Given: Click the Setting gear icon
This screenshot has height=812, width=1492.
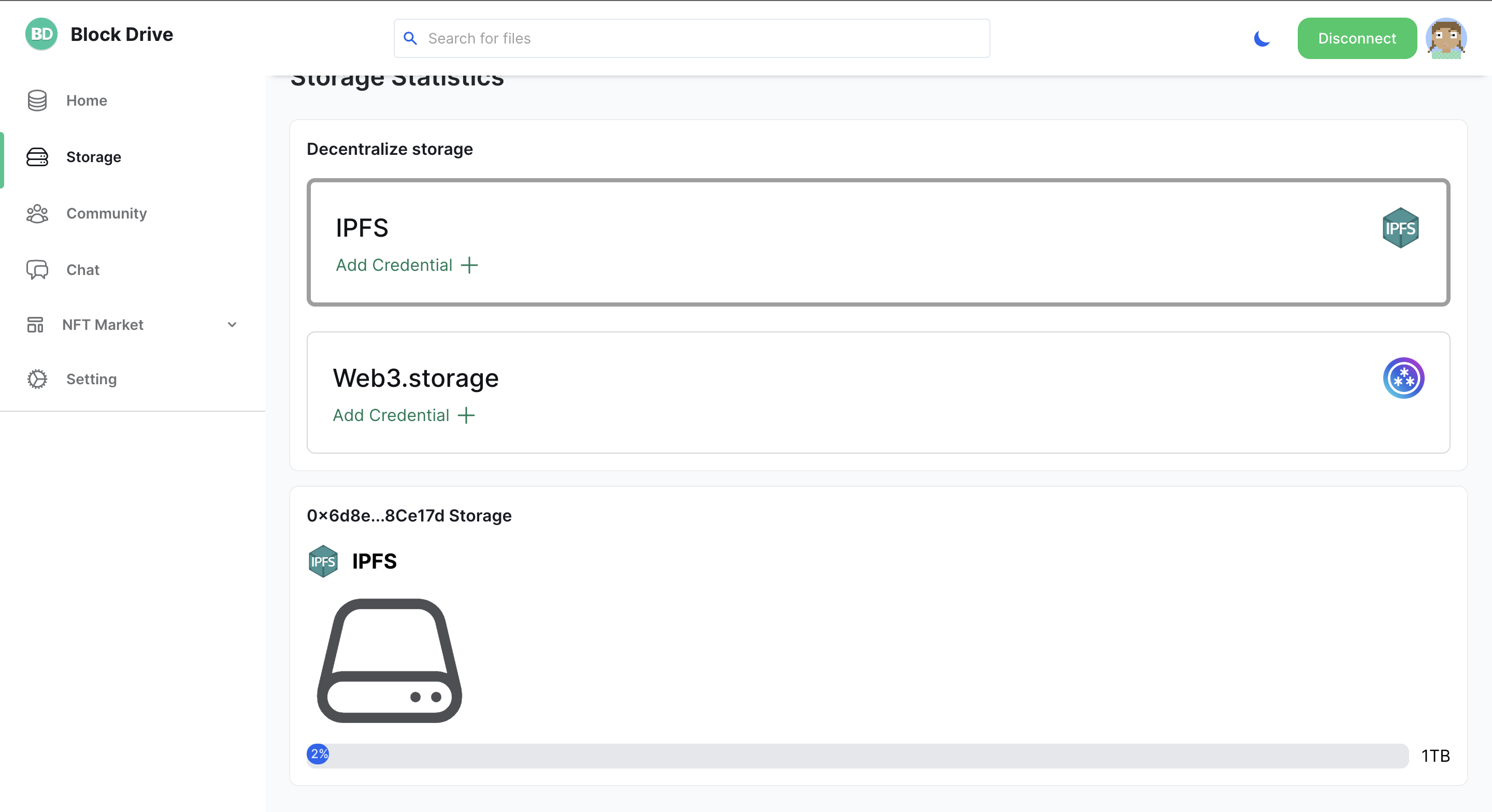Looking at the screenshot, I should pyautogui.click(x=37, y=379).
